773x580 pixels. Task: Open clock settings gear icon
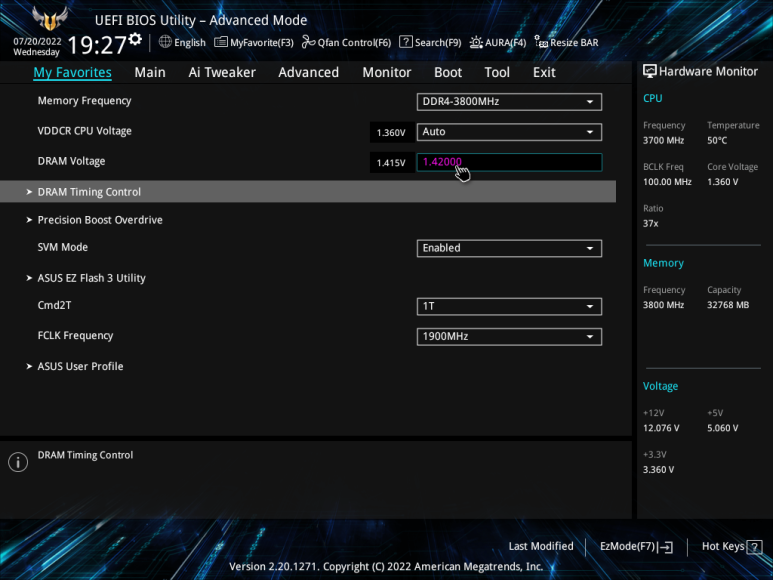click(x=135, y=39)
